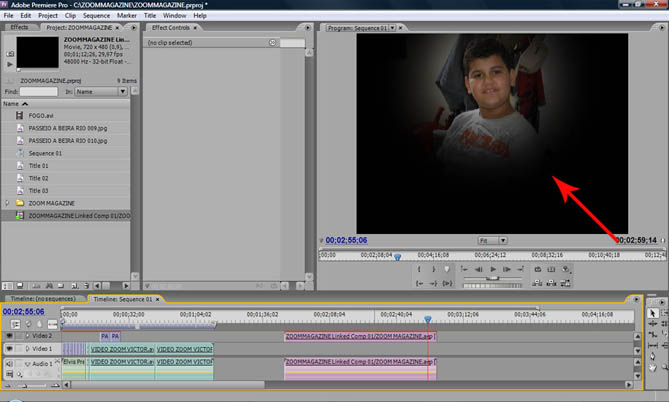Screen dimensions: 669x402
Task: Open the Fit zoom level dropdown
Action: click(x=492, y=241)
